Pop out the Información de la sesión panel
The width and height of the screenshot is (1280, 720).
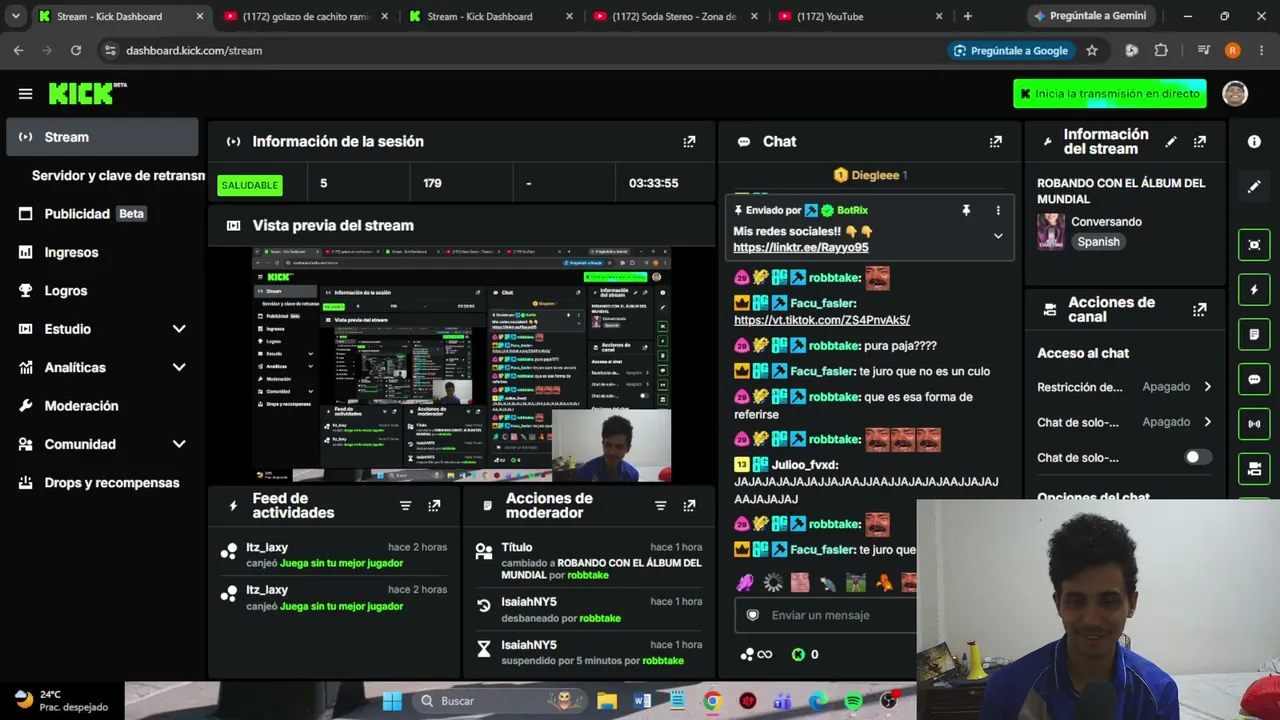pos(689,142)
